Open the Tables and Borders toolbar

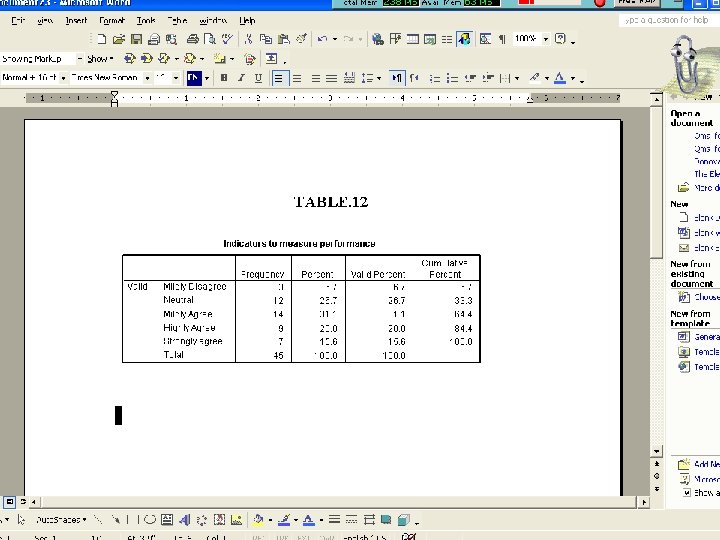pos(395,39)
